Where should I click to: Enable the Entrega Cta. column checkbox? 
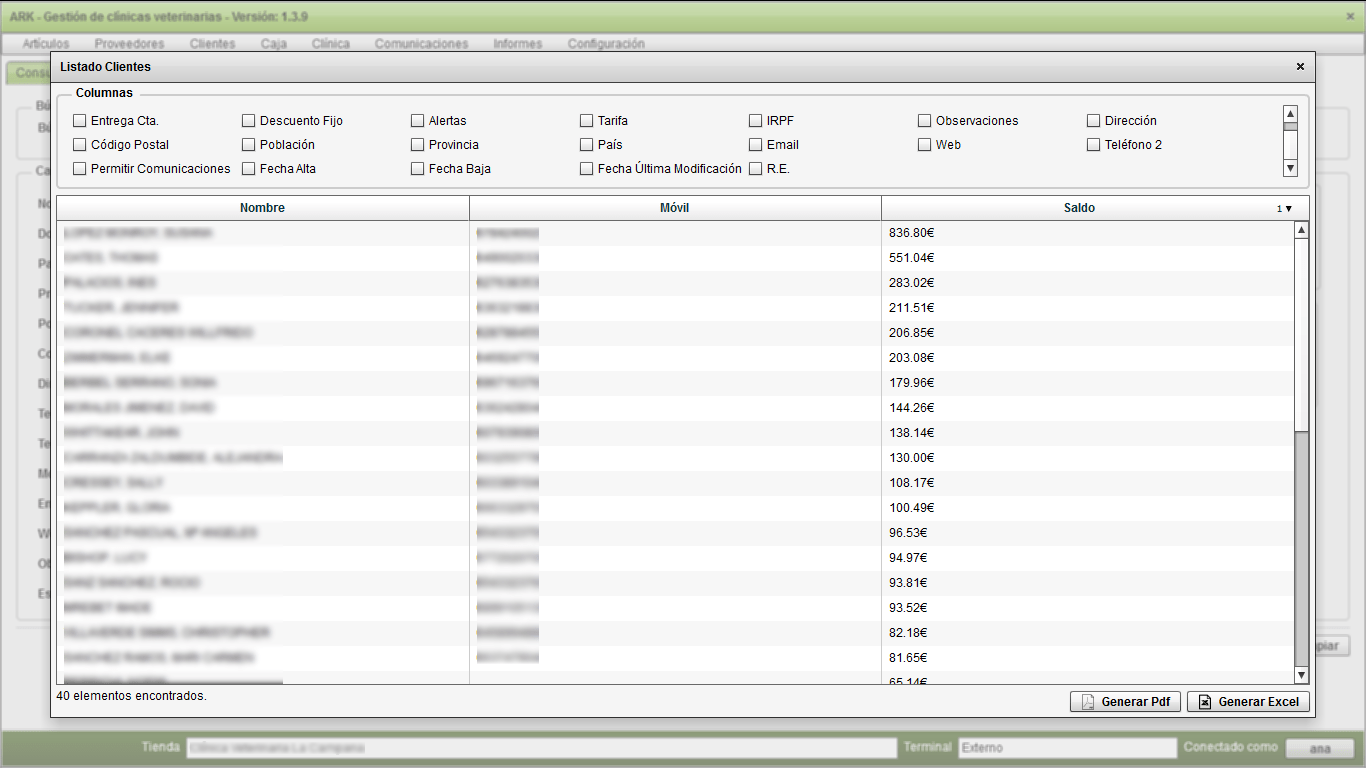coord(80,121)
